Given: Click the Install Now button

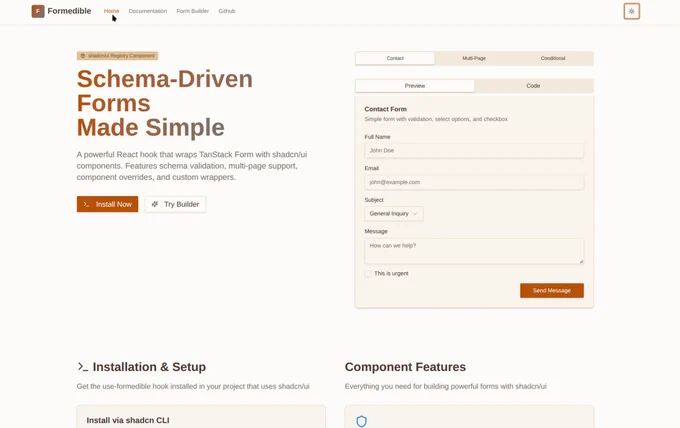Looking at the screenshot, I should coord(108,204).
